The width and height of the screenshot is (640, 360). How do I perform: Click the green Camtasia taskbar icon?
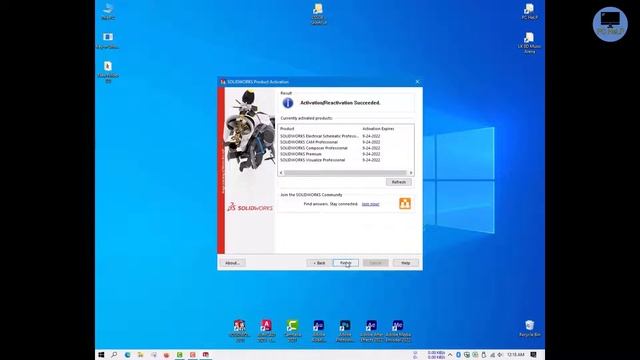pos(180,355)
